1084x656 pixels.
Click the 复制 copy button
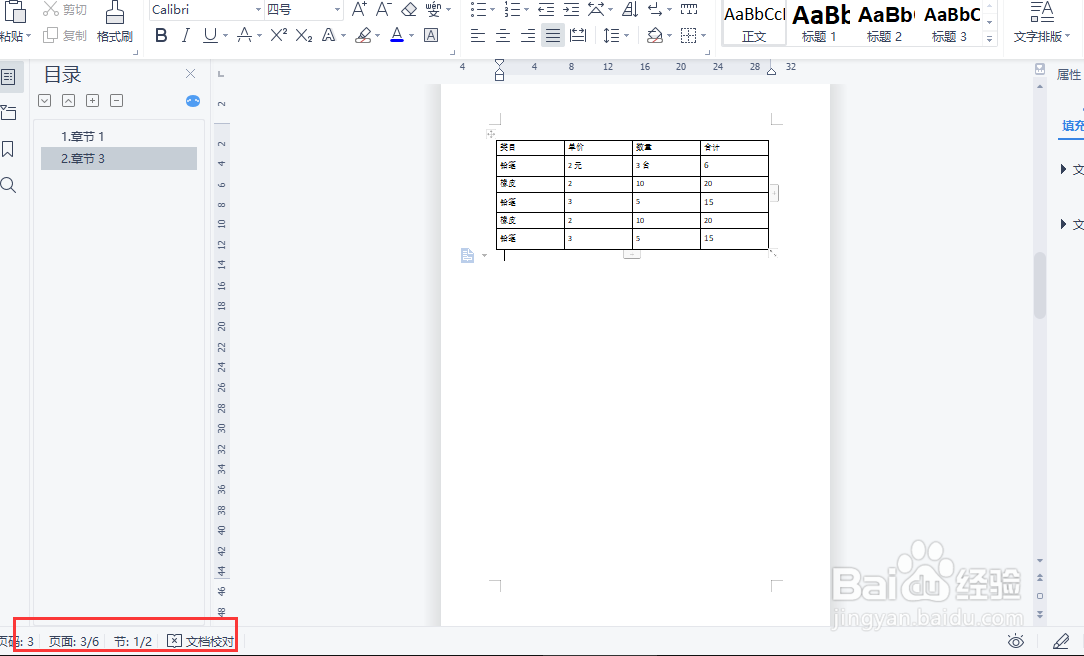click(x=65, y=35)
